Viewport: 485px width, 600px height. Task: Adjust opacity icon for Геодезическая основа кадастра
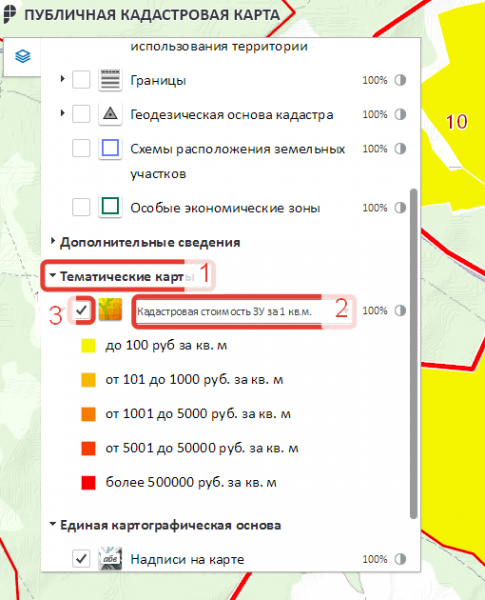pyautogui.click(x=400, y=114)
